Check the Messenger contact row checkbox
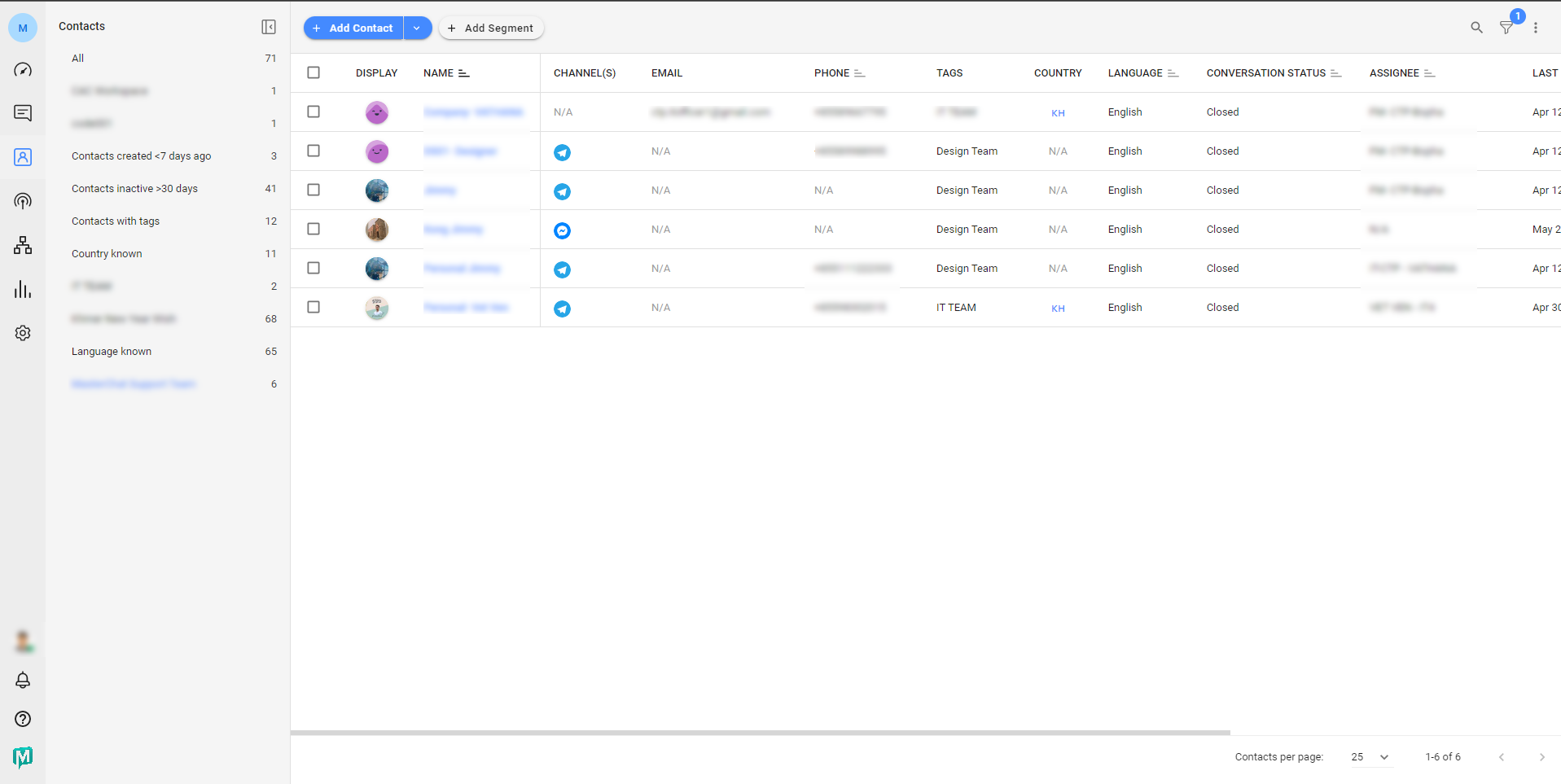The height and width of the screenshot is (784, 1561). click(314, 229)
